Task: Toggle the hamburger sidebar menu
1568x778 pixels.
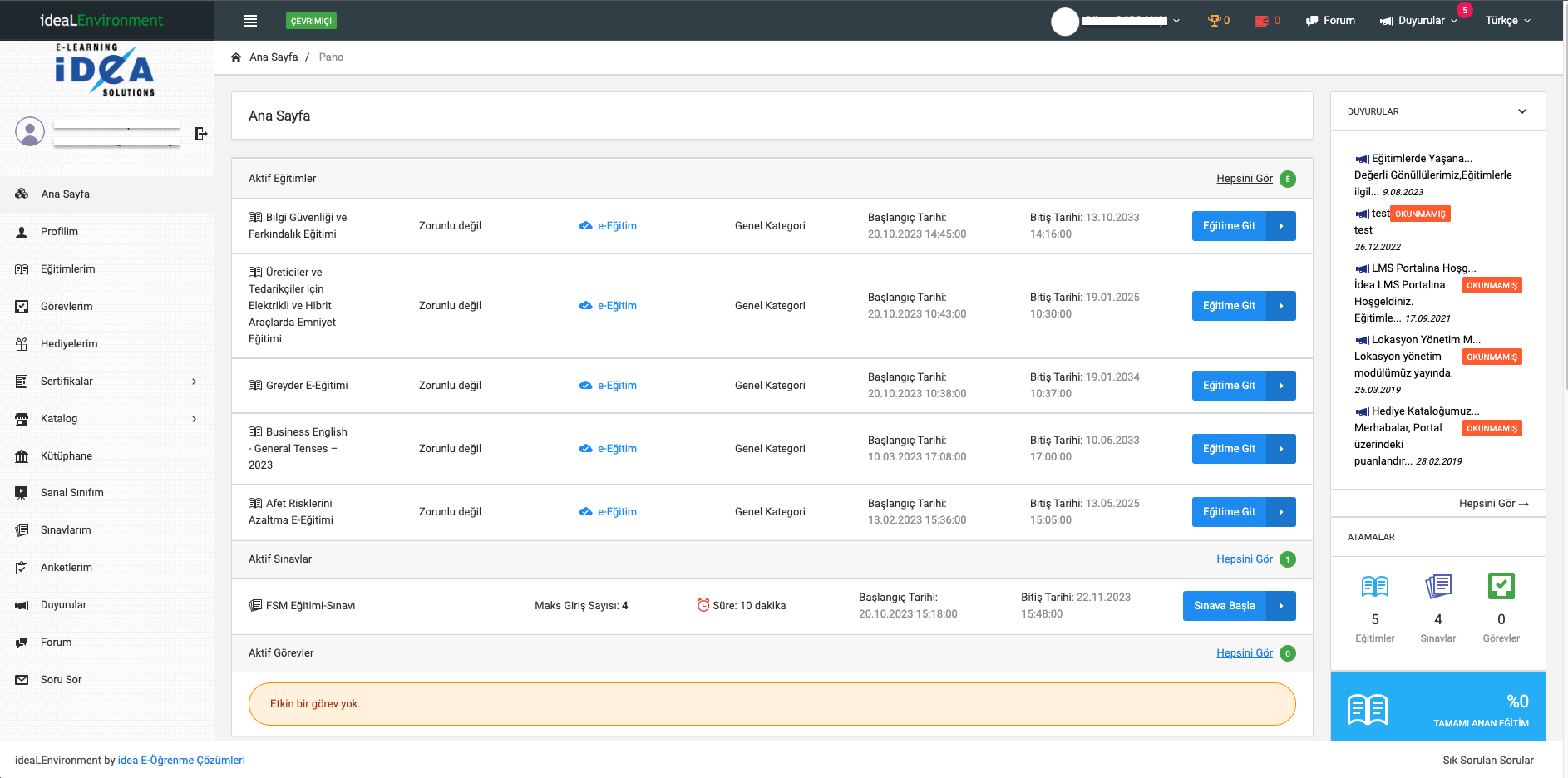Action: coord(250,21)
